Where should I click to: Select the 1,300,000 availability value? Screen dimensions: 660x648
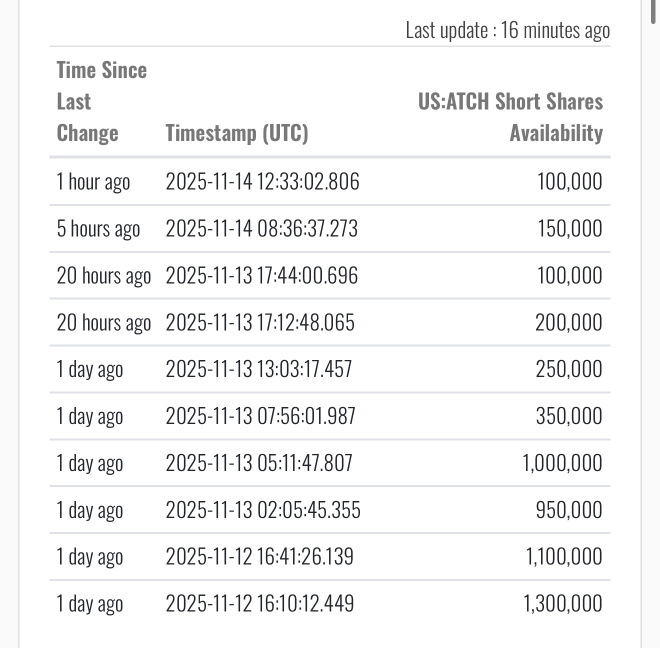[x=562, y=604]
